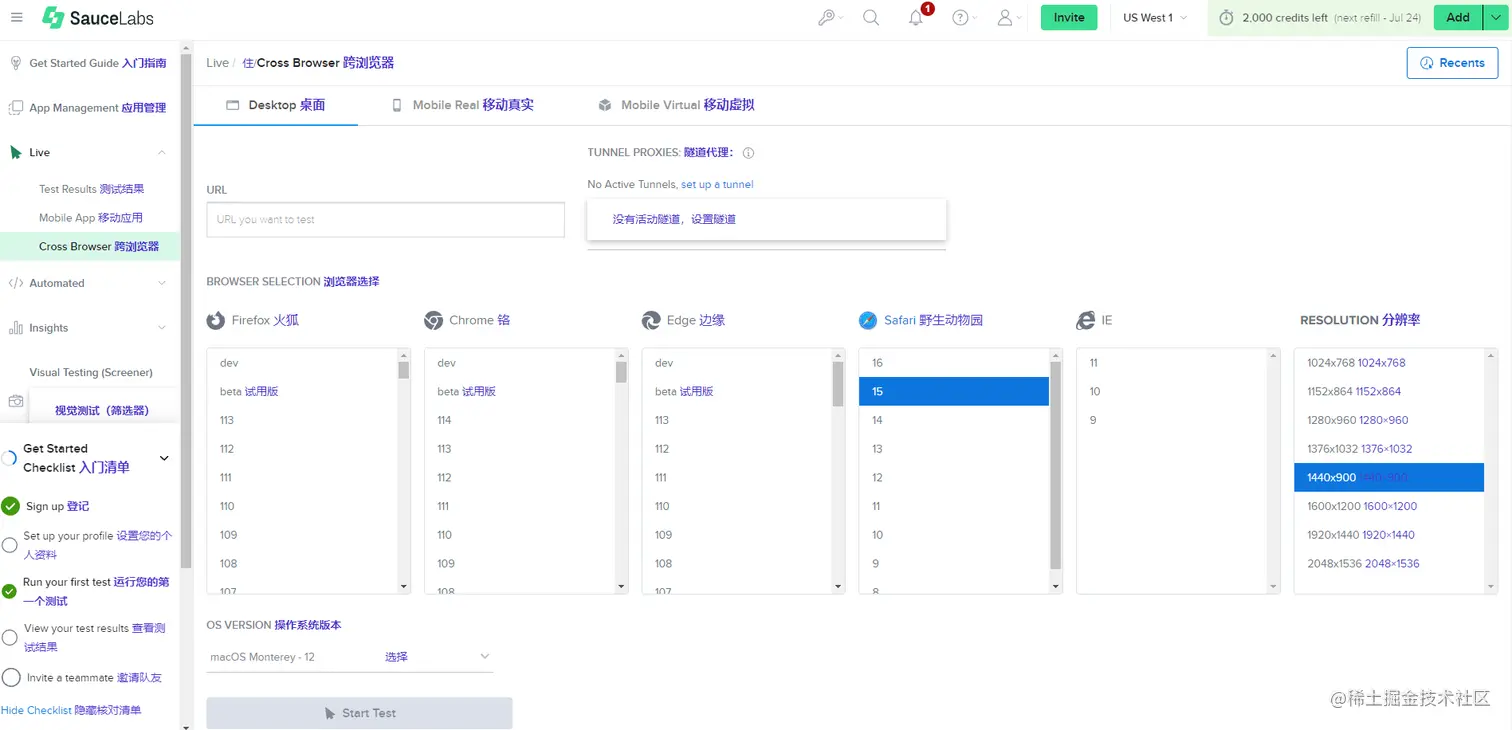
Task: Click the Start Test button
Action: tap(360, 713)
